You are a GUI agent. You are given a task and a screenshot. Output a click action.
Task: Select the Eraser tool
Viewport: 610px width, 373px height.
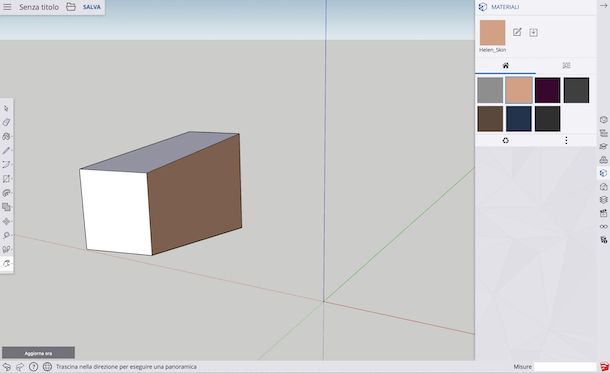(x=6, y=122)
